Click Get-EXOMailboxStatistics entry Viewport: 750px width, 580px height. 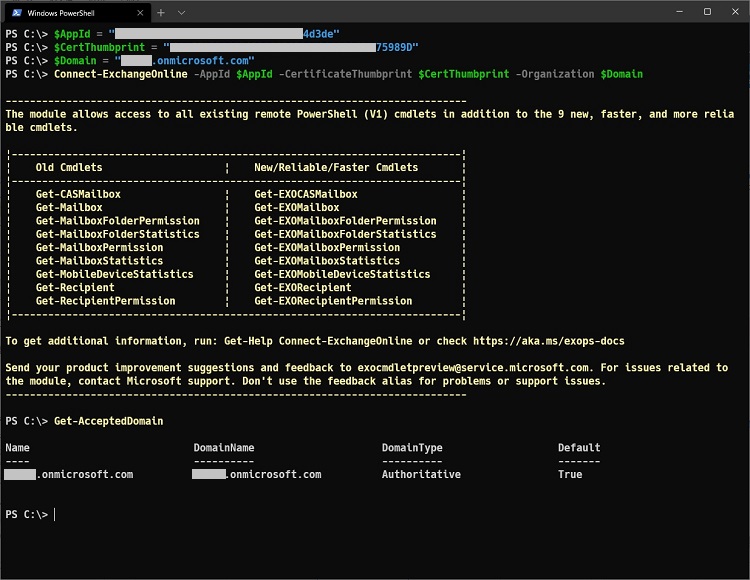click(x=327, y=261)
